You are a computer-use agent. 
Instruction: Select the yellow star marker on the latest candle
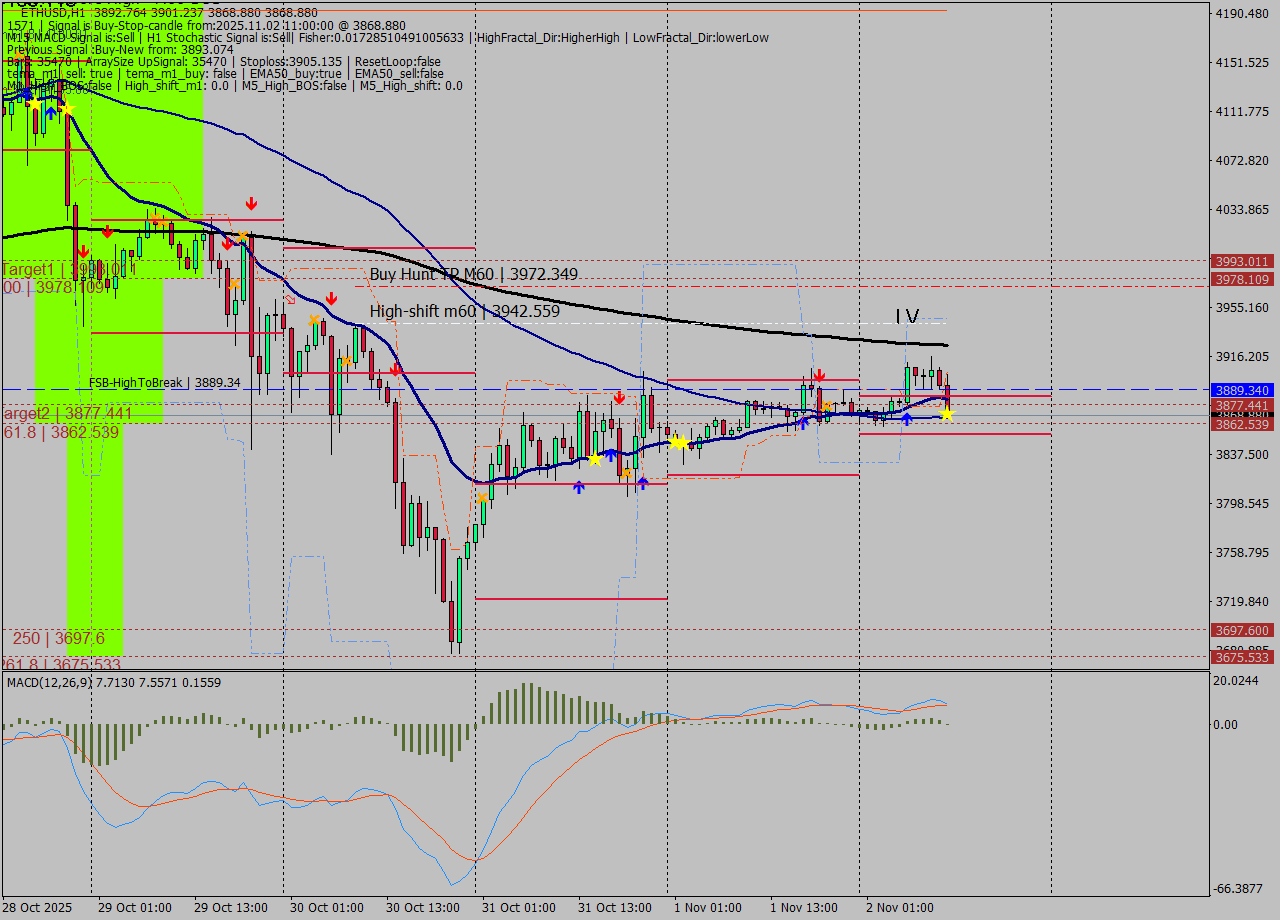click(x=947, y=413)
